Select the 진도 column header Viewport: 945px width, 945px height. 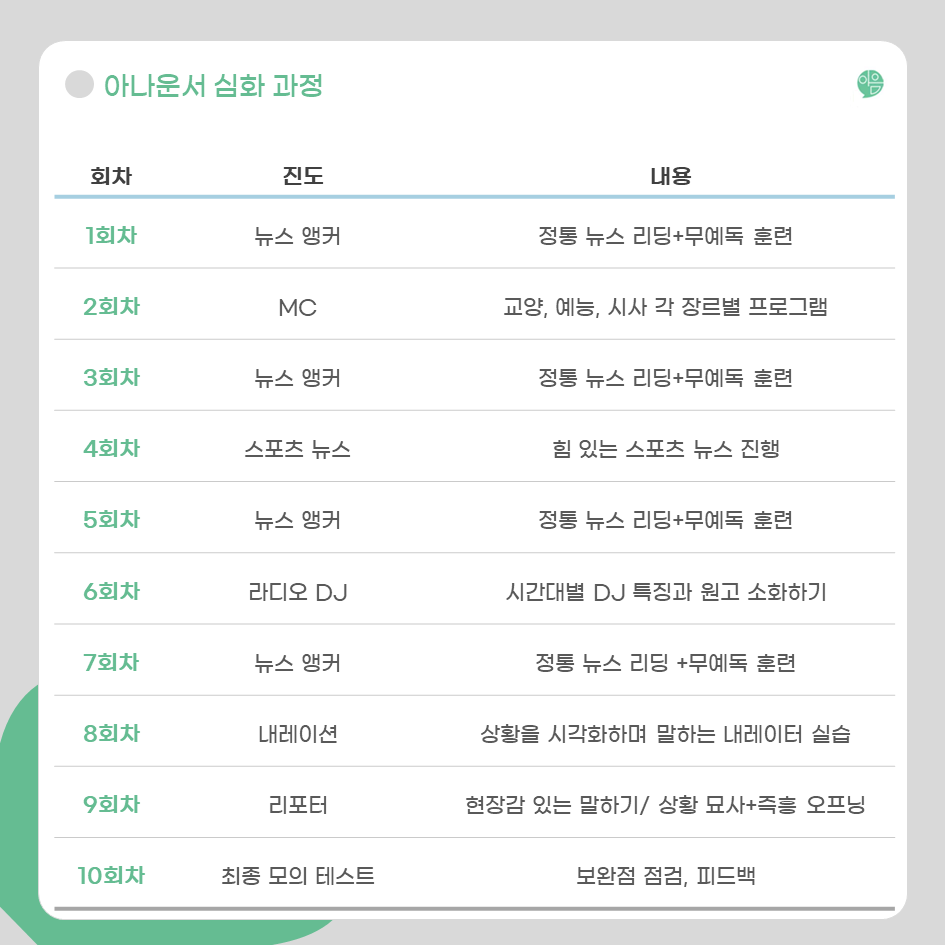tap(298, 177)
